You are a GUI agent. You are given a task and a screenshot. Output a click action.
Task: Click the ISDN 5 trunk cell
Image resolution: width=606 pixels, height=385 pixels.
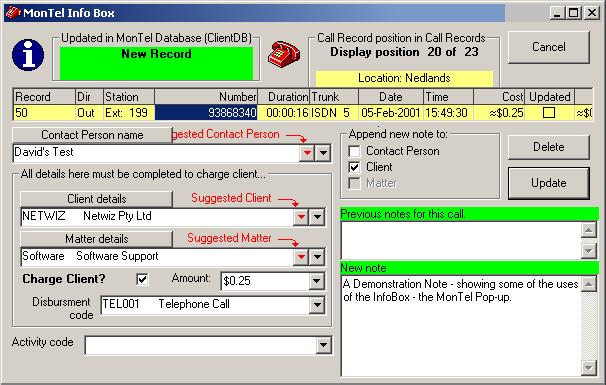click(x=334, y=113)
